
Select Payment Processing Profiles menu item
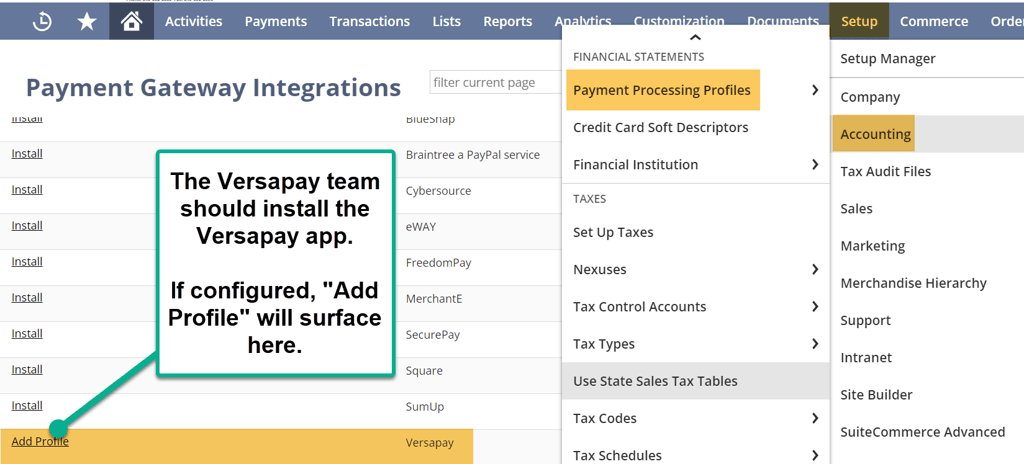tap(662, 90)
